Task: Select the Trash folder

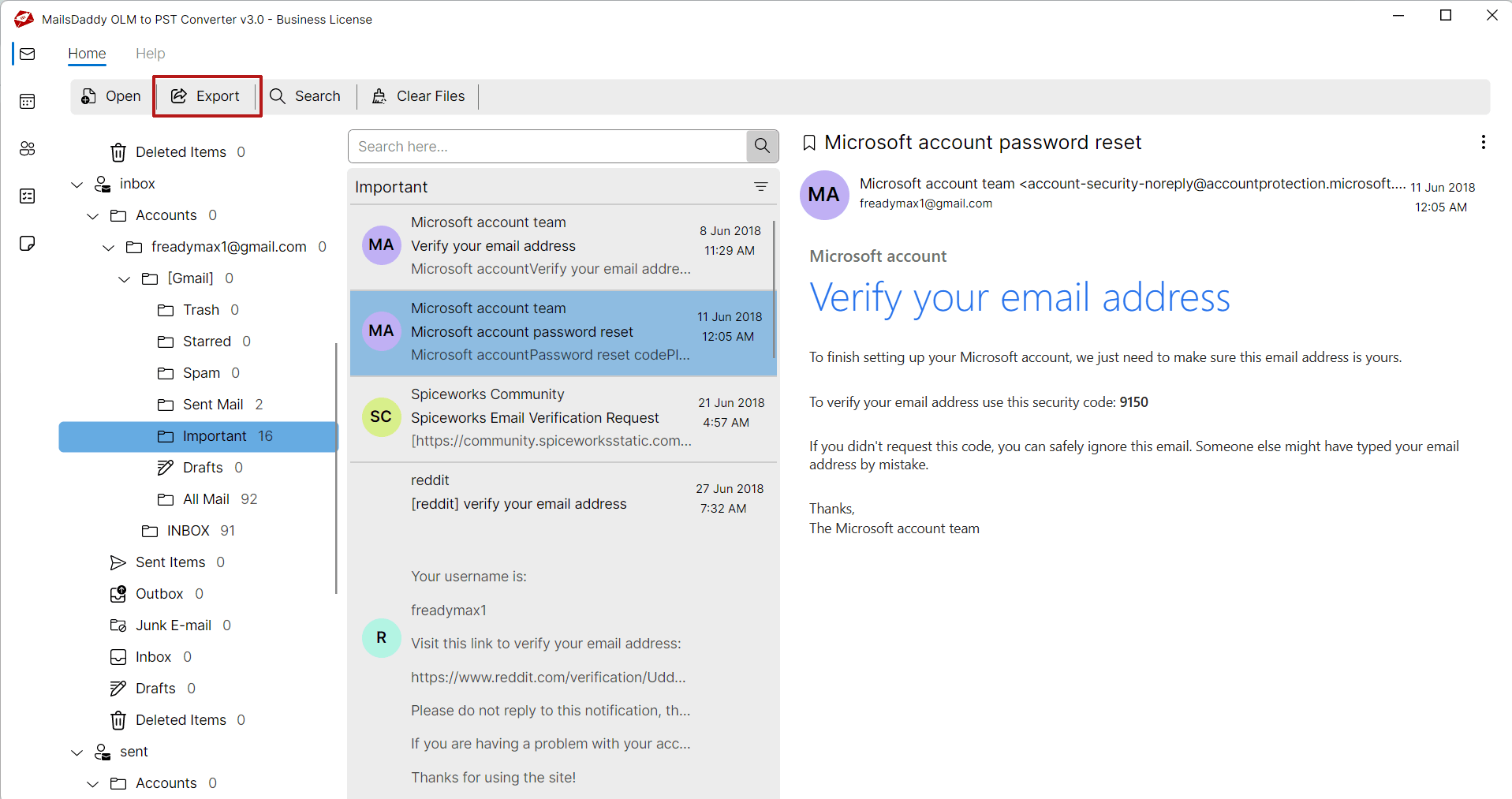Action: pos(198,310)
